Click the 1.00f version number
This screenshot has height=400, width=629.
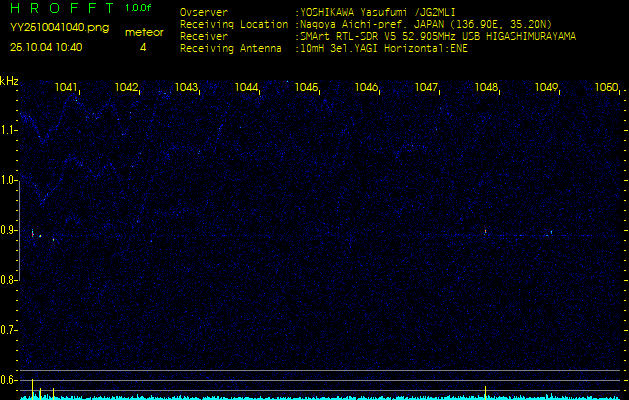pos(139,8)
